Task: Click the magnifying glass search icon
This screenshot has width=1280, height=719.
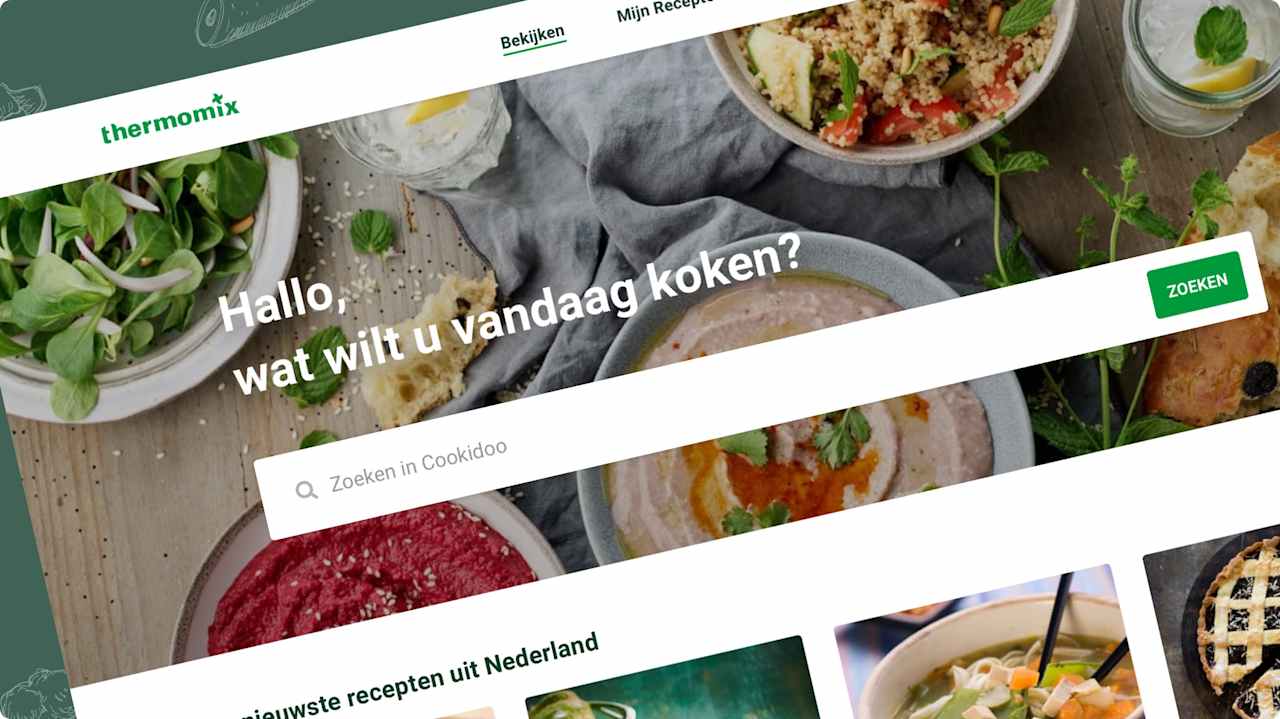Action: click(x=306, y=490)
